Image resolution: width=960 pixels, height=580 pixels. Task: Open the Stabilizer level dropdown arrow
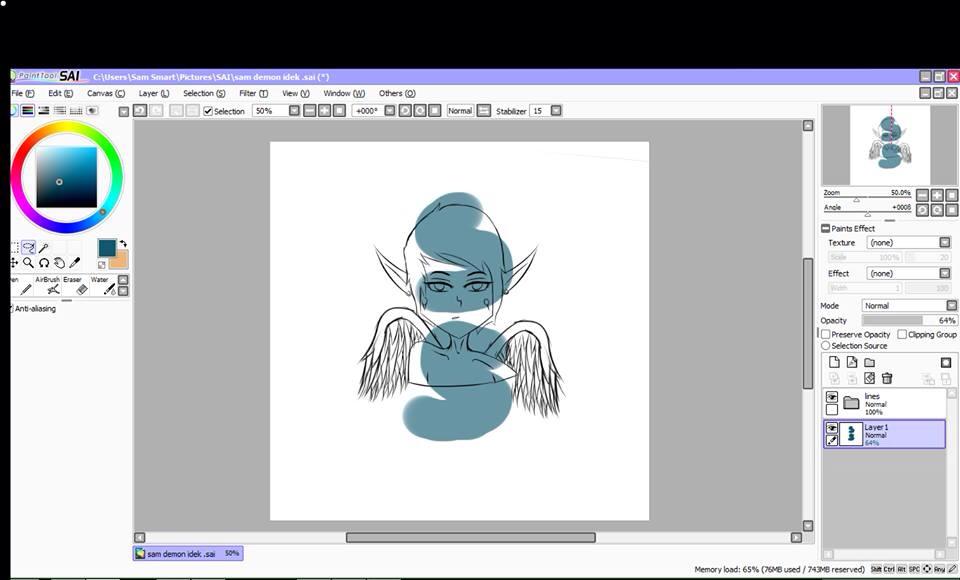tap(556, 111)
